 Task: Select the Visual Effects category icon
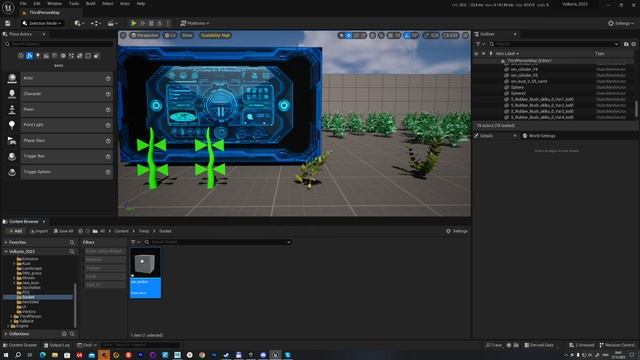point(63,56)
